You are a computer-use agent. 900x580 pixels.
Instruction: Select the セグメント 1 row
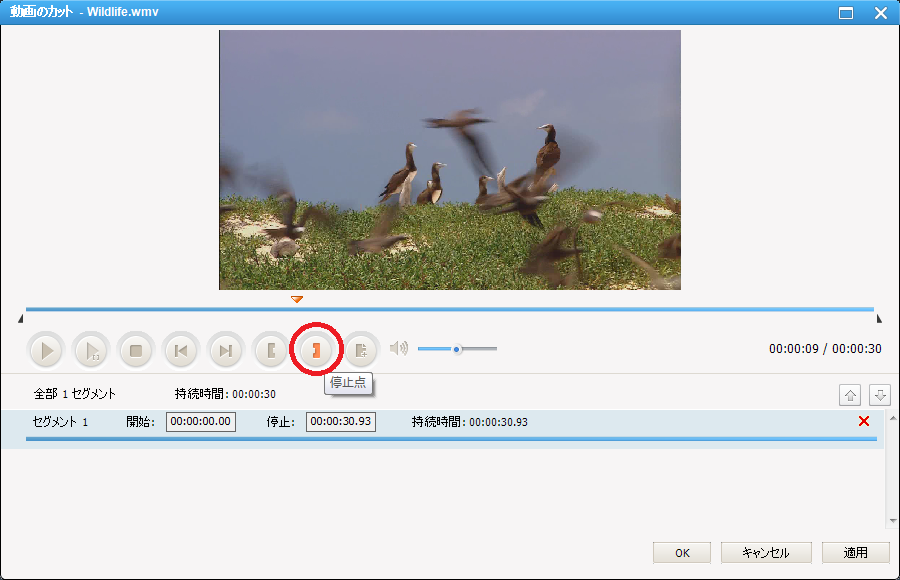[x=443, y=429]
